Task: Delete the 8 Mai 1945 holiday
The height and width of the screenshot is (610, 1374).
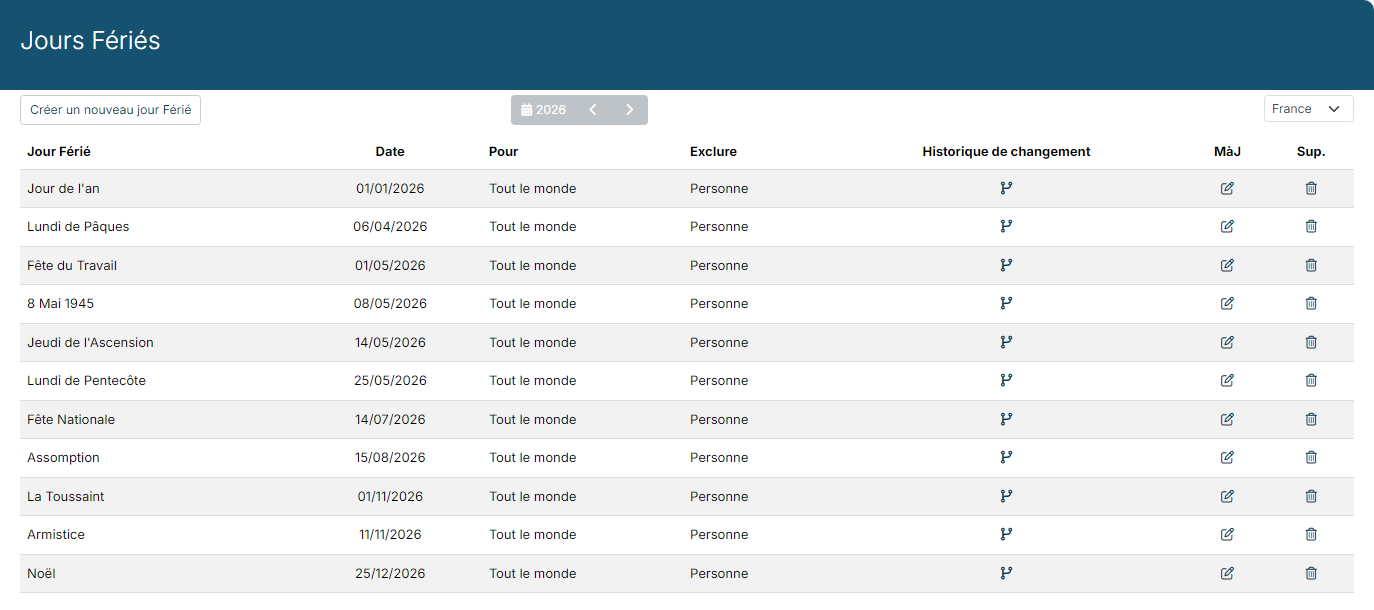Action: coord(1311,303)
